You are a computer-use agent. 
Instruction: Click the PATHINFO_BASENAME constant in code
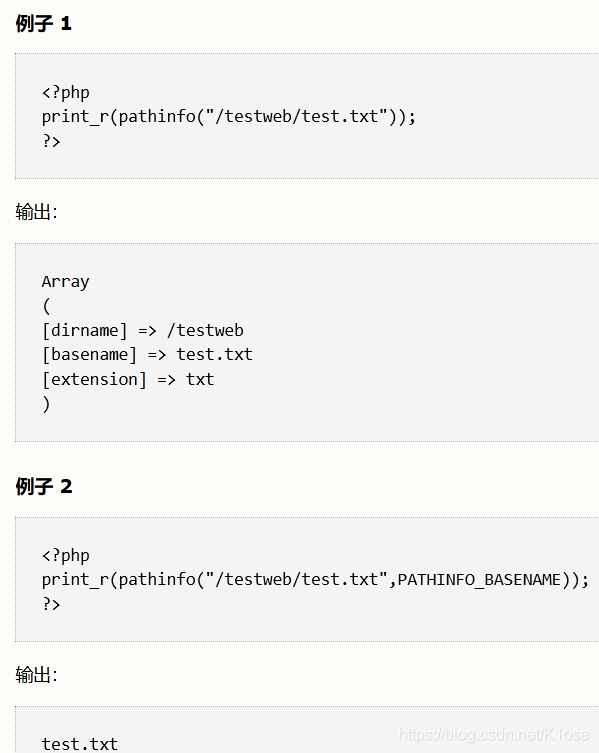pos(479,580)
